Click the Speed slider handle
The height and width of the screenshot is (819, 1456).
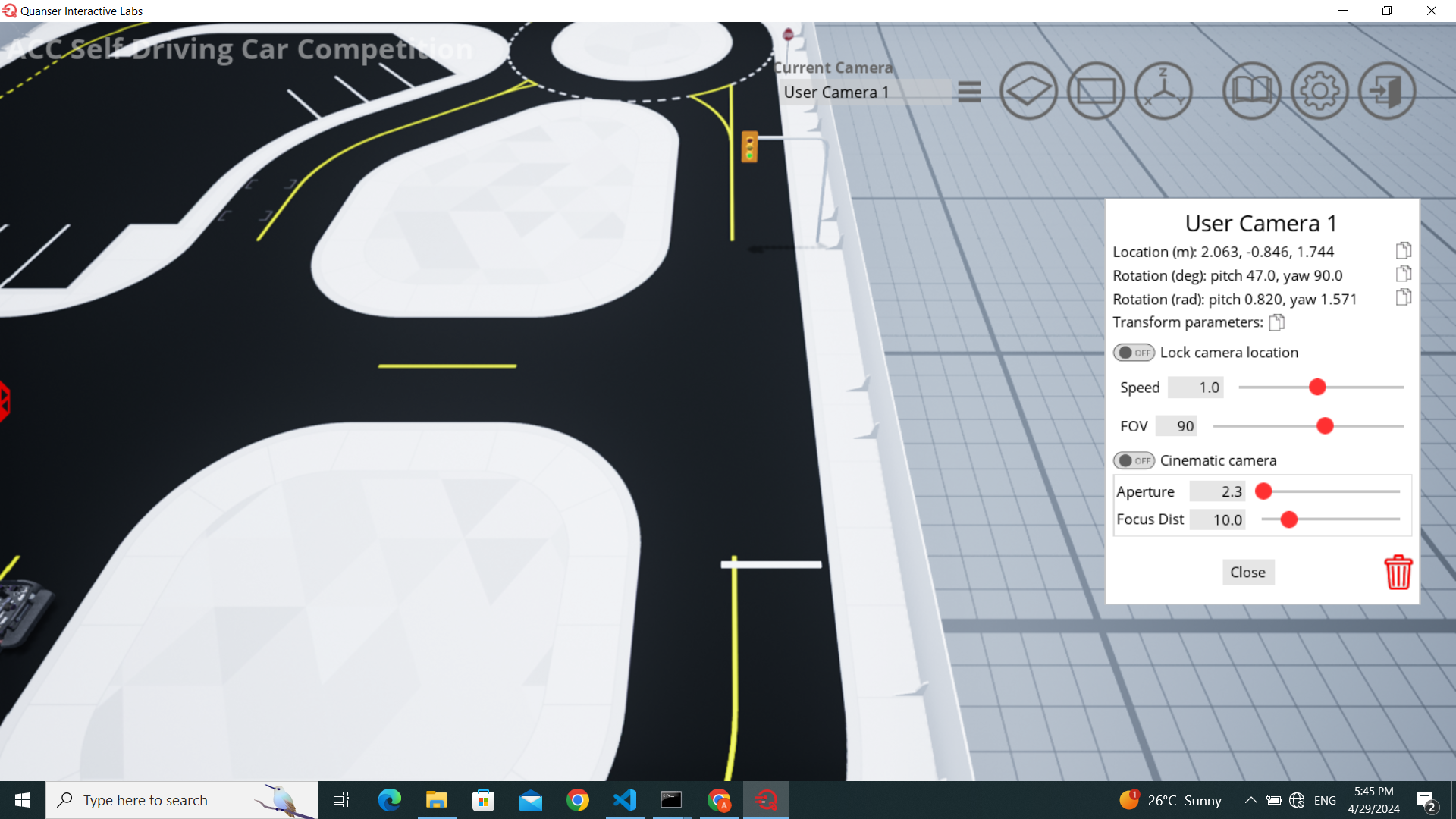[x=1317, y=388]
